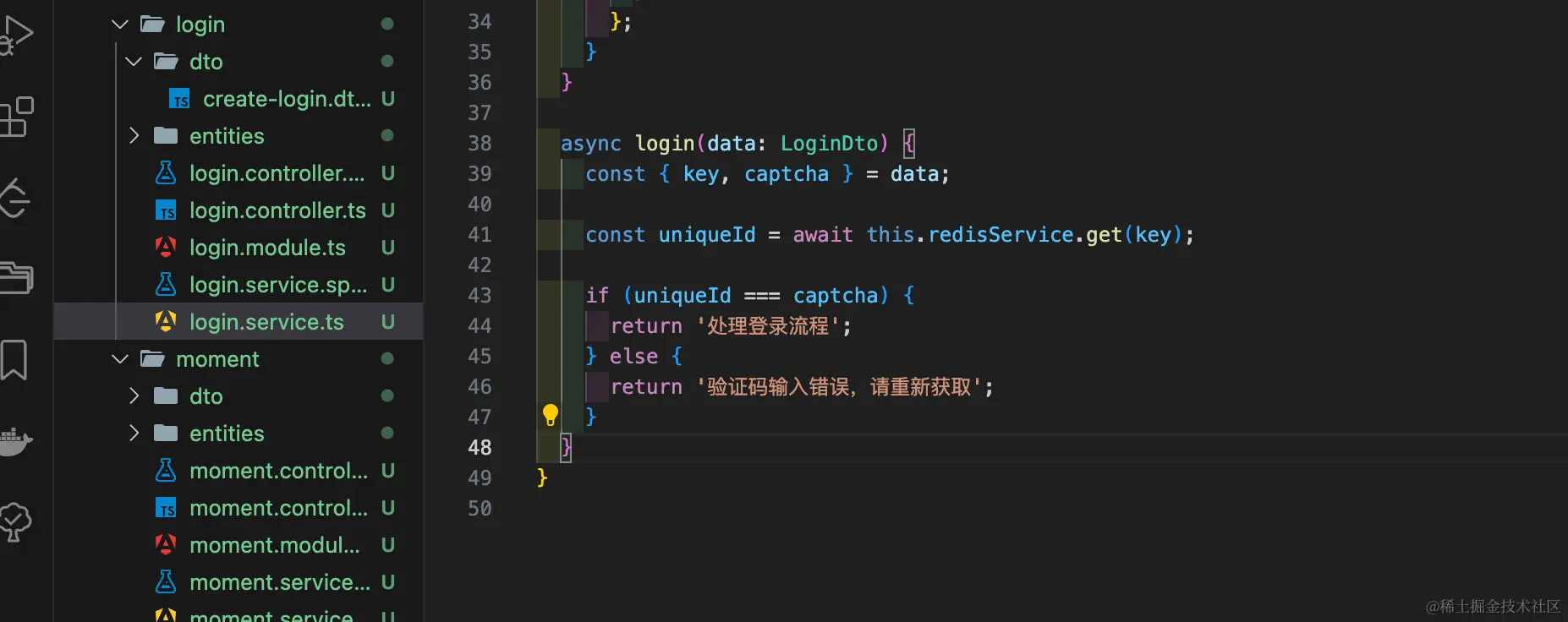Image resolution: width=1568 pixels, height=622 pixels.
Task: Click line number 38 in the gutter
Action: (480, 144)
